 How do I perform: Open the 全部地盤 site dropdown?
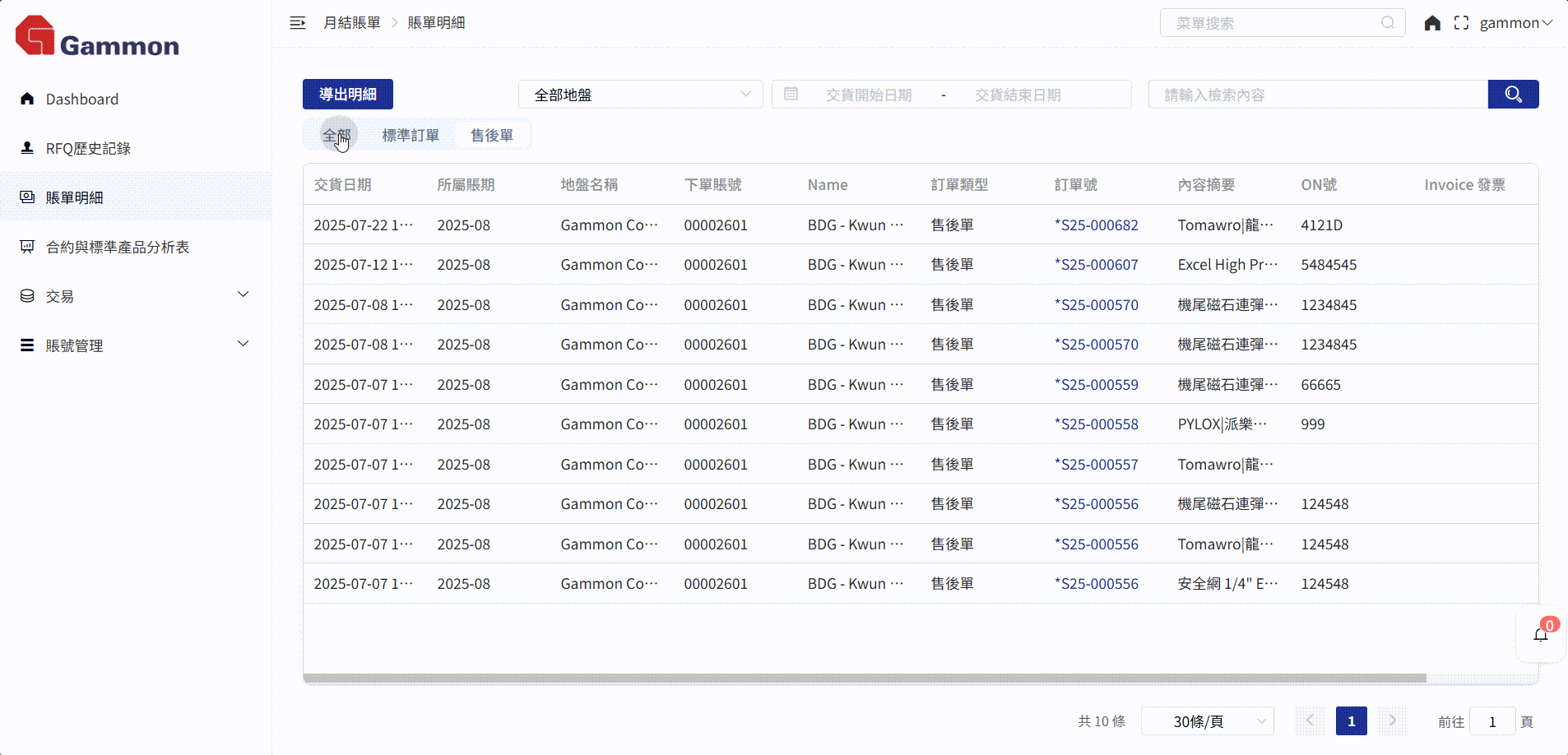(x=641, y=95)
